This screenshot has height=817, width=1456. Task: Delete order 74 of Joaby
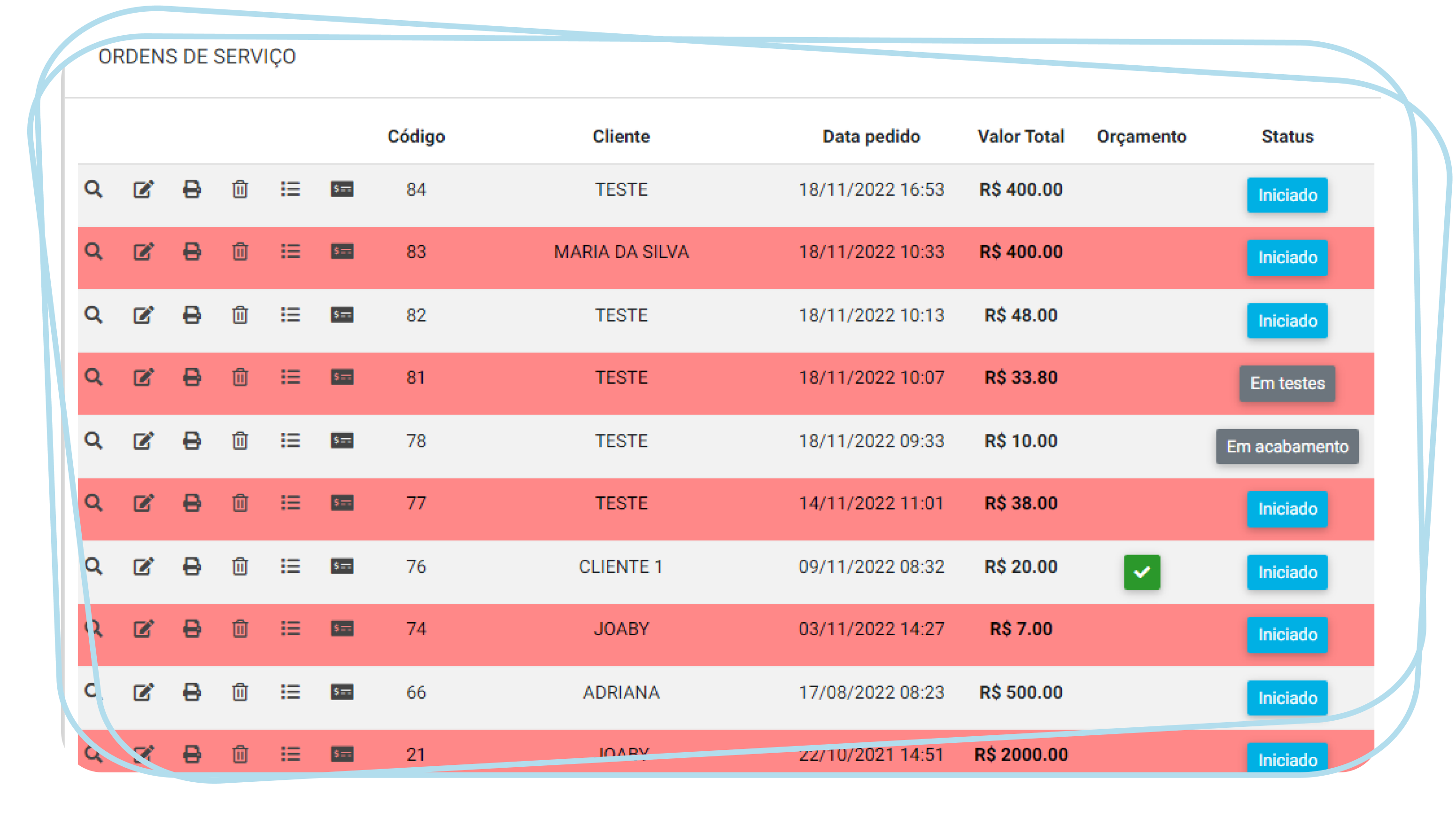240,628
